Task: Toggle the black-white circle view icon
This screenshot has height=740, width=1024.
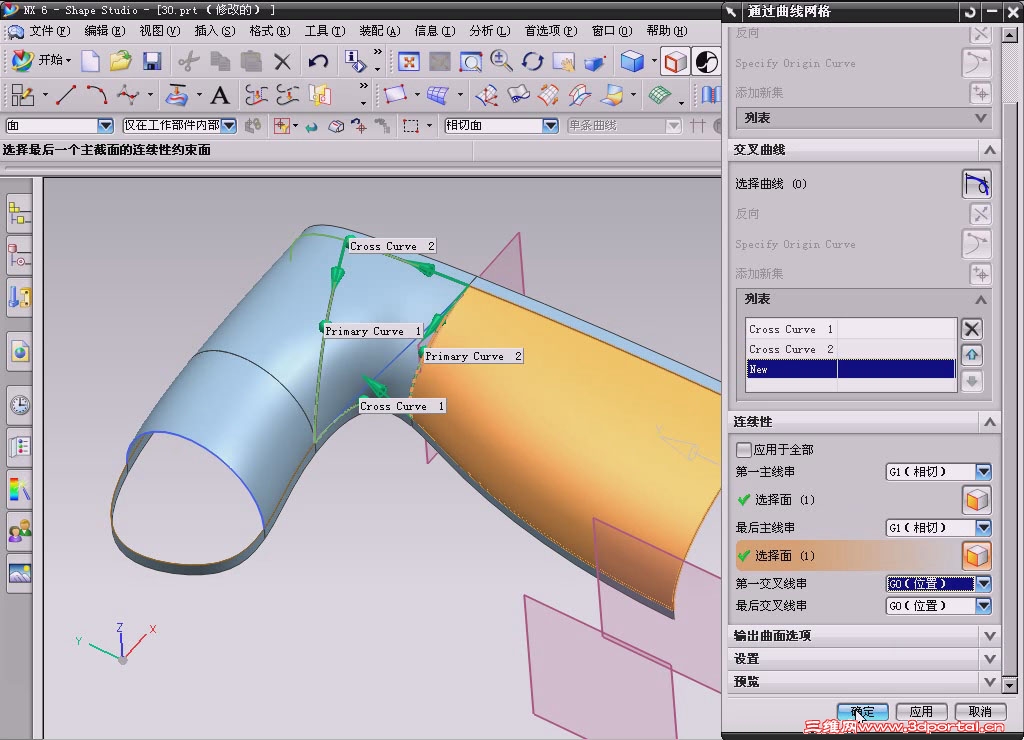Action: (706, 62)
